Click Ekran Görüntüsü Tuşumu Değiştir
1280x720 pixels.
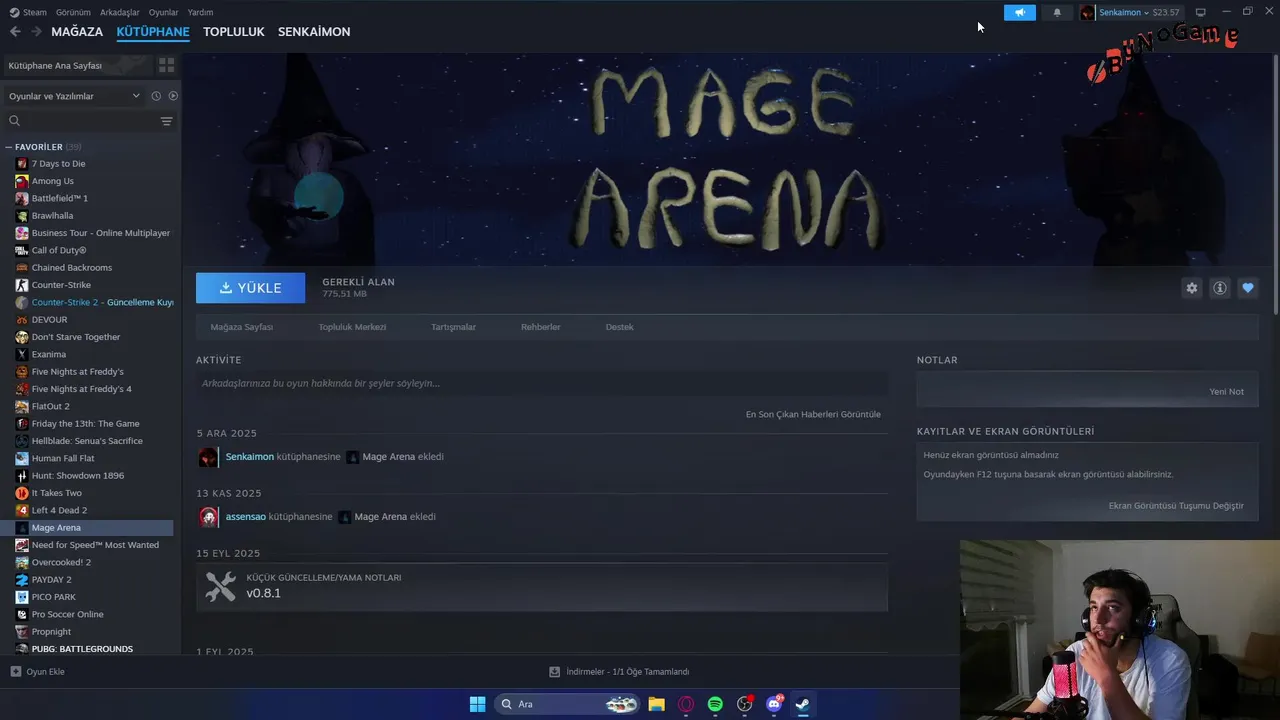pos(1176,506)
